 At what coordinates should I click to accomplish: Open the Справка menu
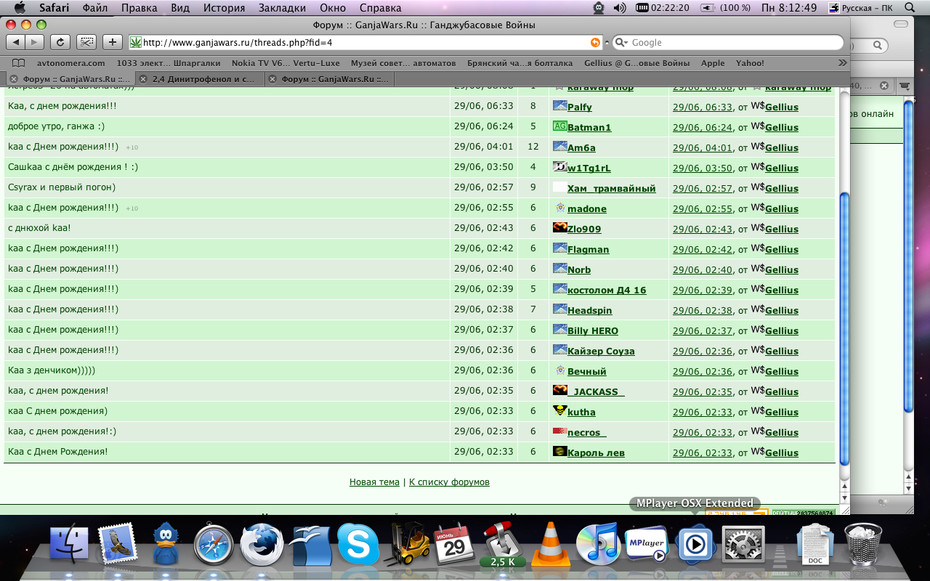click(x=380, y=8)
